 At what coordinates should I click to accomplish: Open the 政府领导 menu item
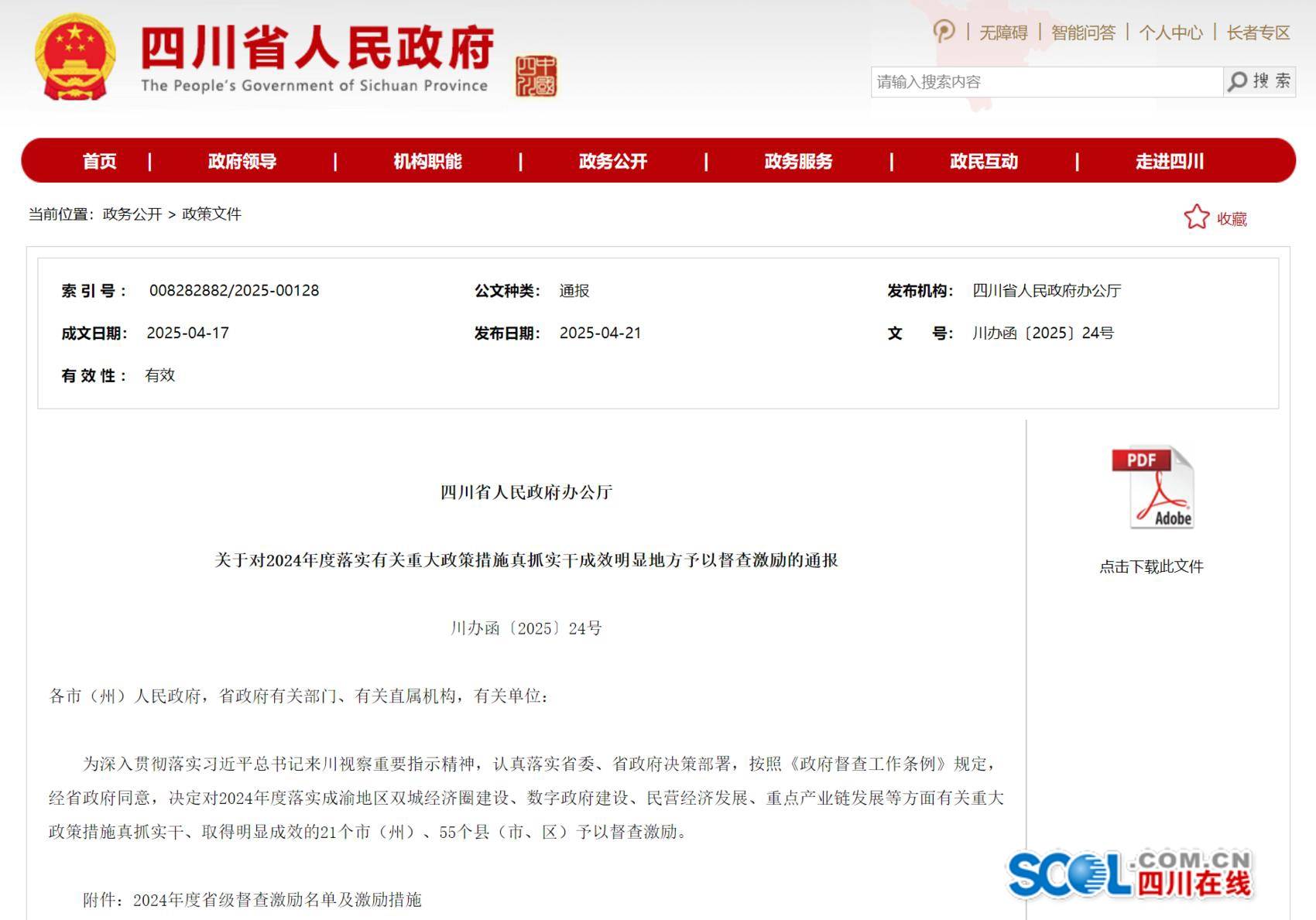click(x=242, y=161)
